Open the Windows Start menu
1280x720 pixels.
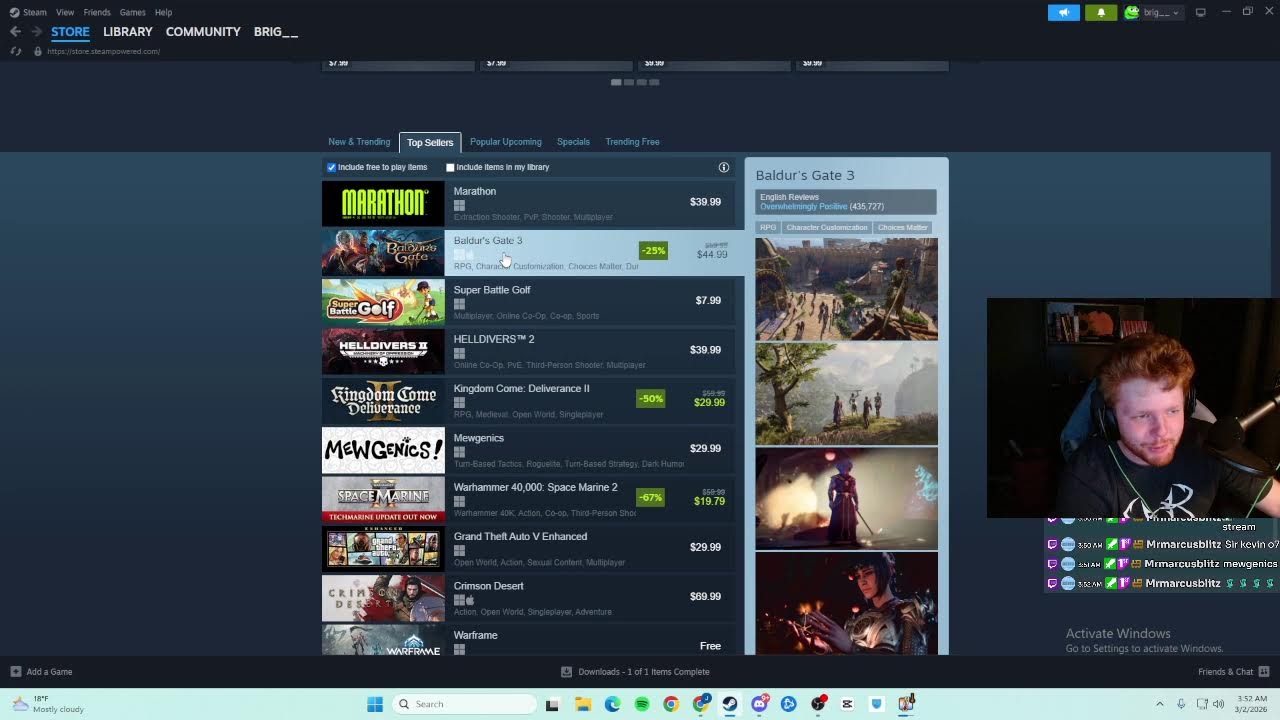coord(375,704)
